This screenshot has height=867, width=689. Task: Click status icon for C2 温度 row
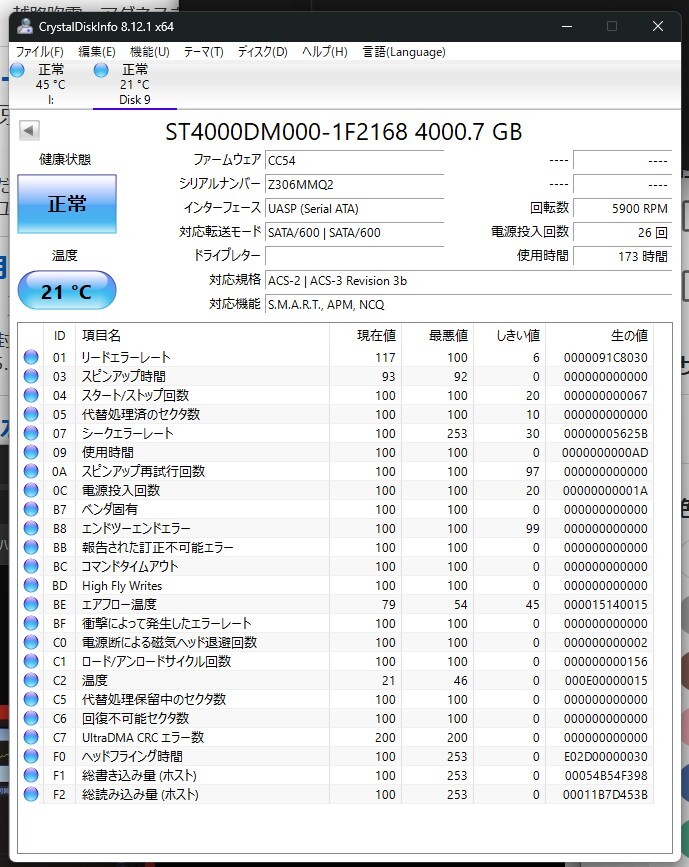(x=31, y=680)
